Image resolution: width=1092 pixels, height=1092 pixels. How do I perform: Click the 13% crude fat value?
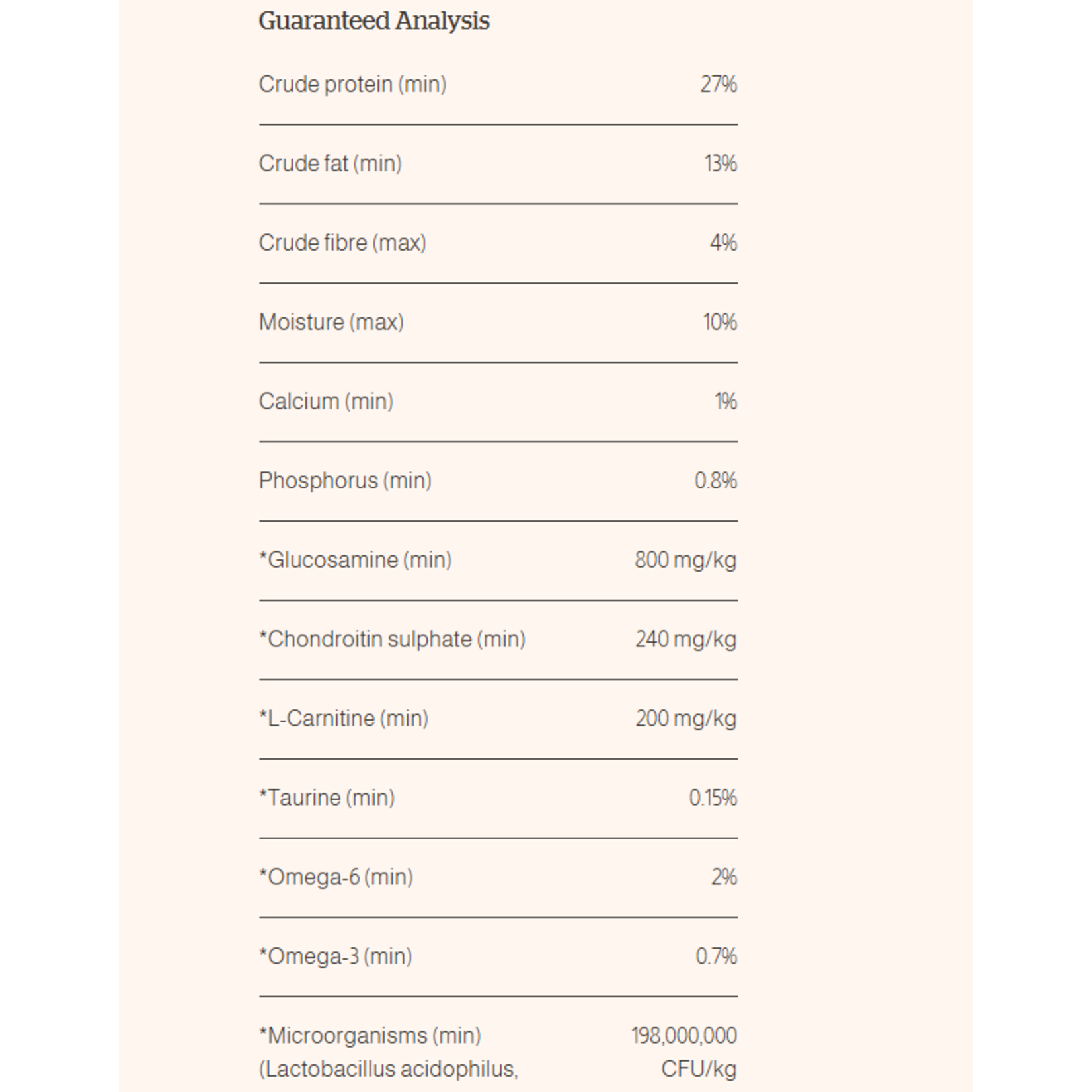tap(721, 164)
